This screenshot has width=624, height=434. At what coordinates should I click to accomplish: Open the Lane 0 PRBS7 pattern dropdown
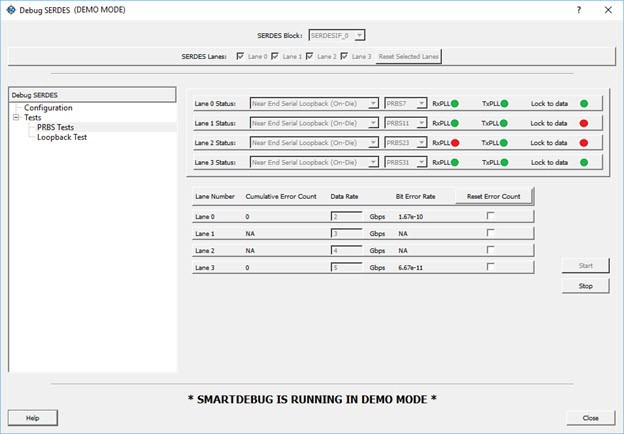[405, 103]
